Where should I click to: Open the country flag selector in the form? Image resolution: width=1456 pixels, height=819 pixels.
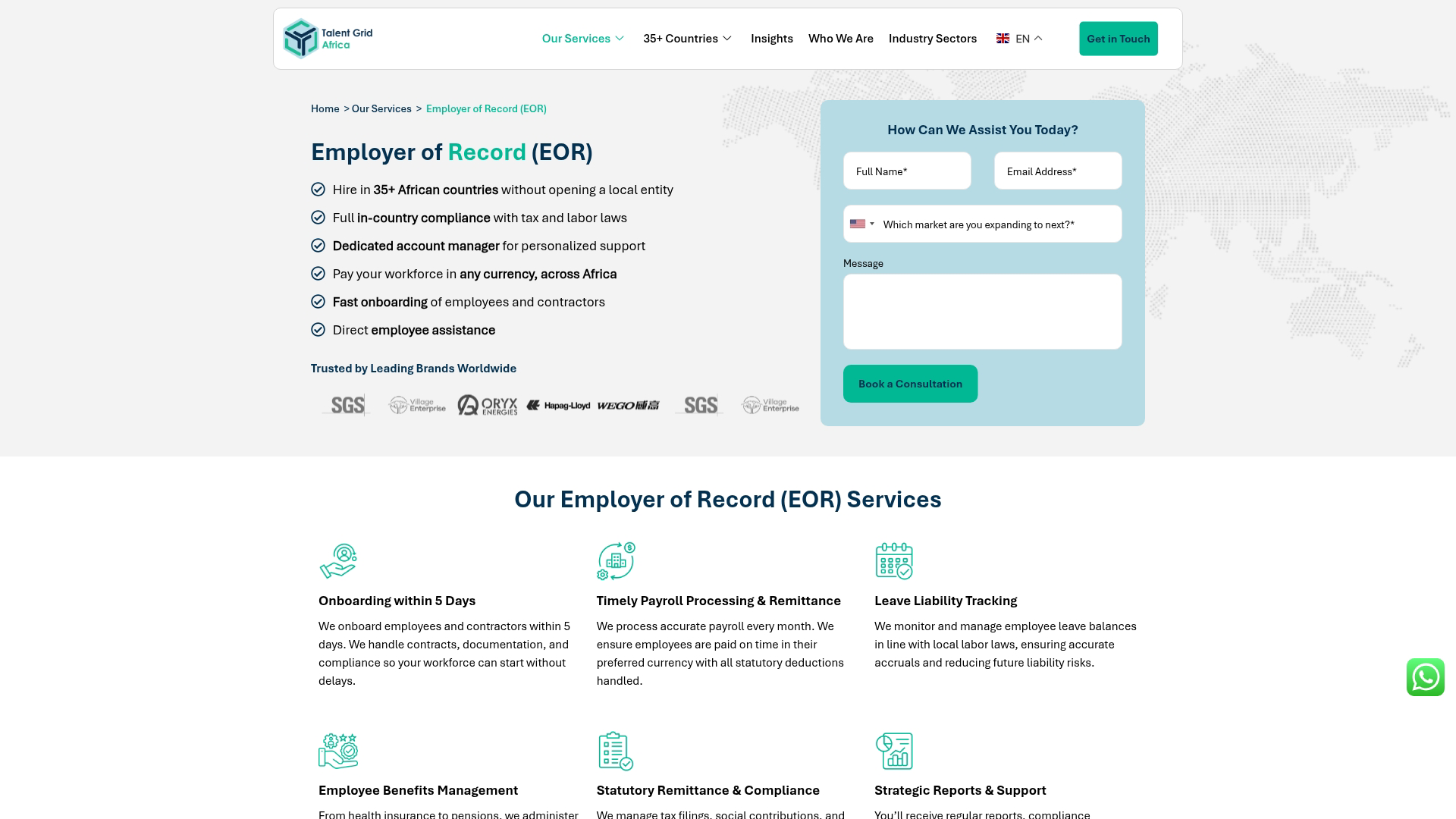click(861, 224)
